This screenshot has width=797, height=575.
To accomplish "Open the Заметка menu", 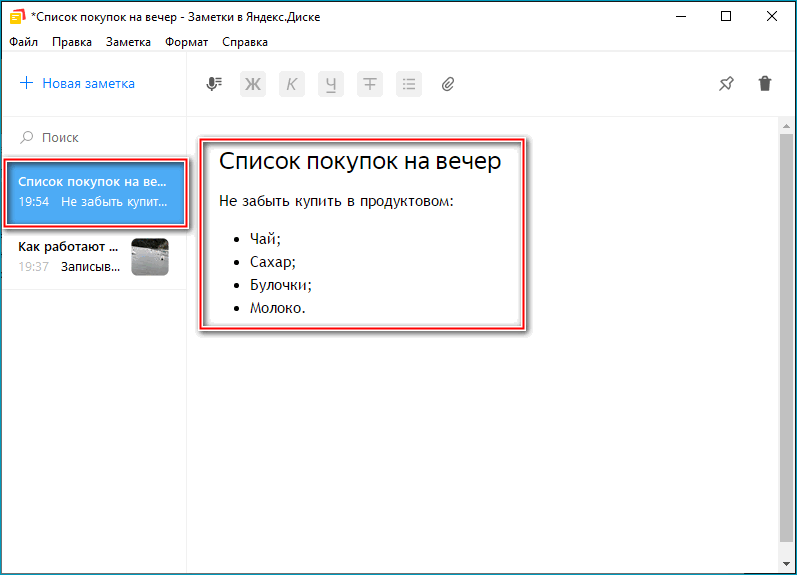I will [128, 42].
